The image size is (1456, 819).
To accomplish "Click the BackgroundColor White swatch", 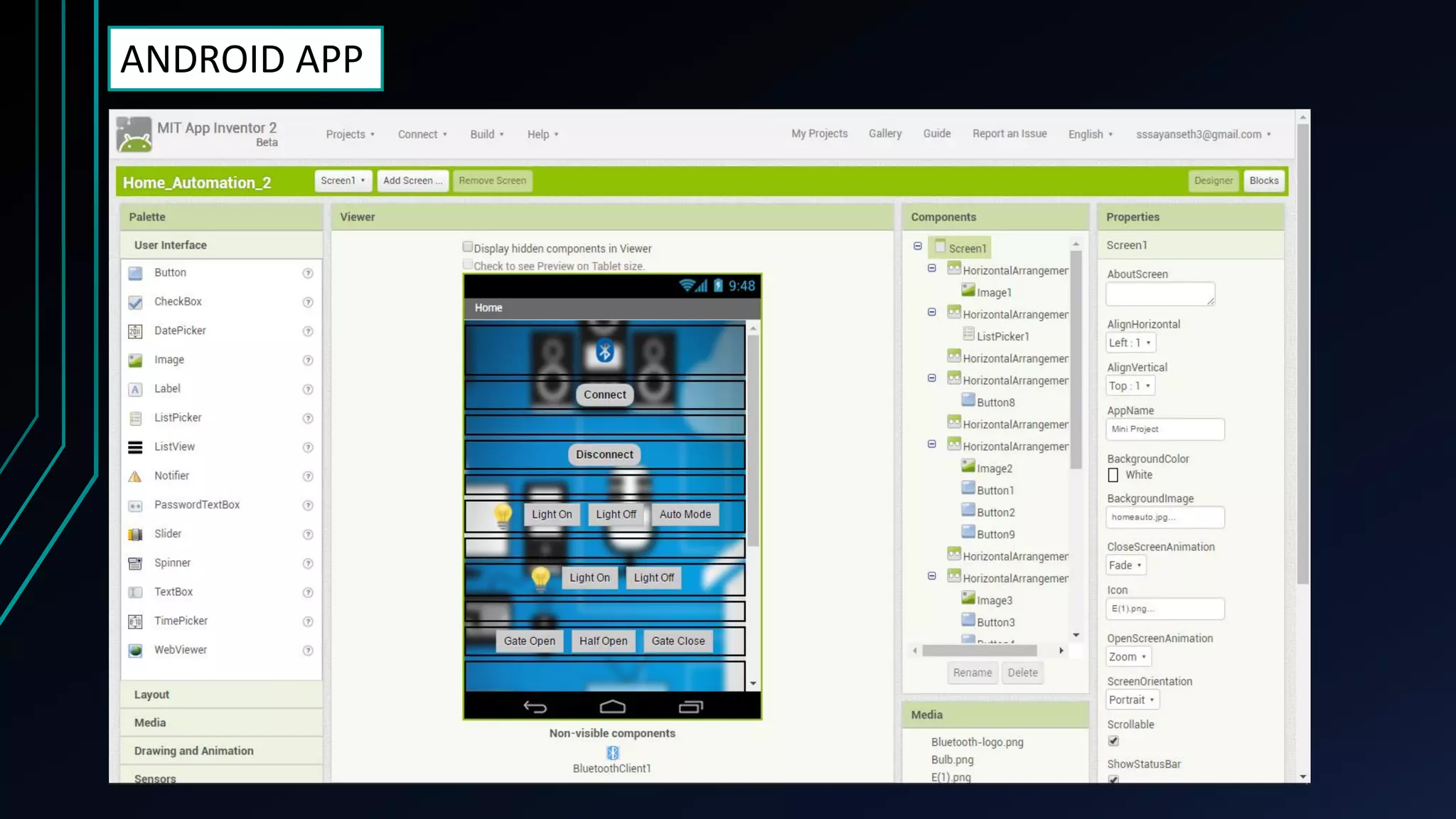I will (1113, 475).
